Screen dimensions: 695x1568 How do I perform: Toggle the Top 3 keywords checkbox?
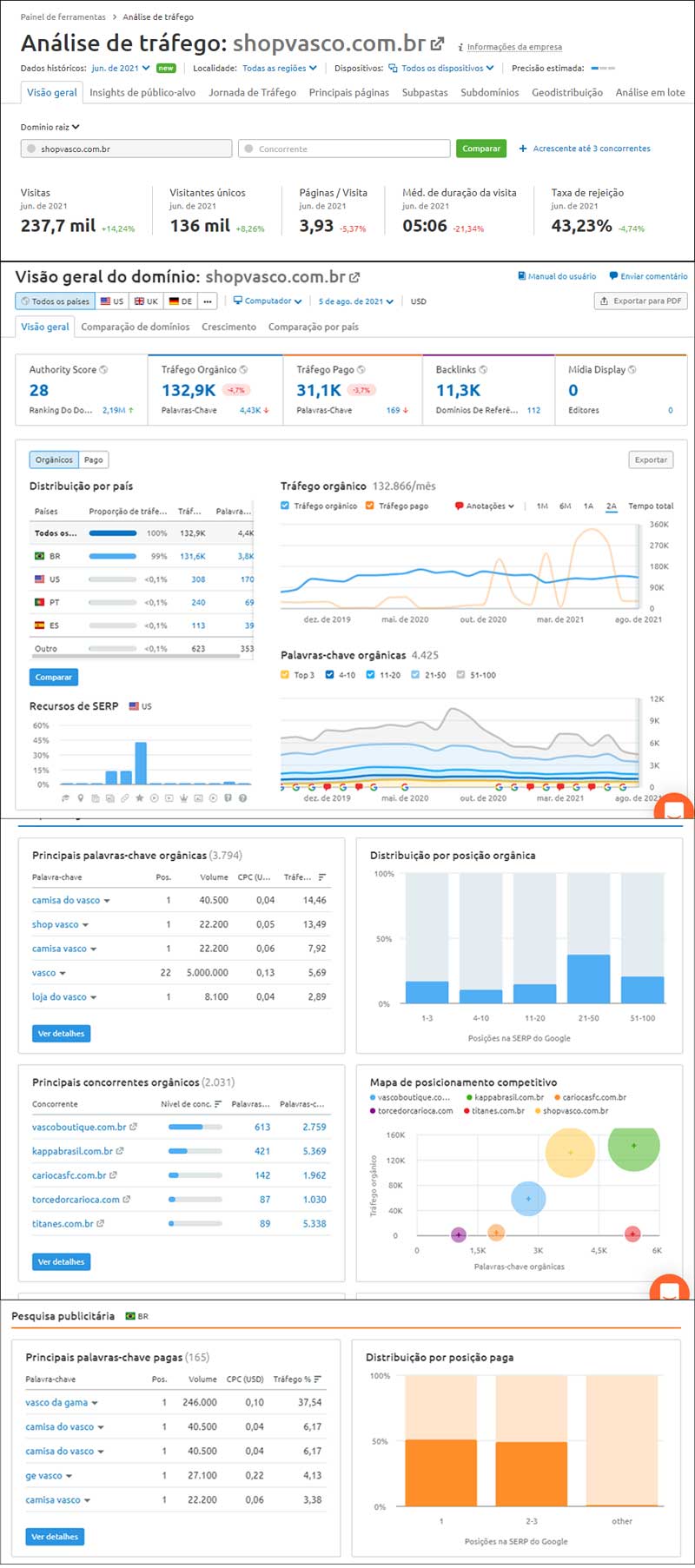click(x=285, y=675)
